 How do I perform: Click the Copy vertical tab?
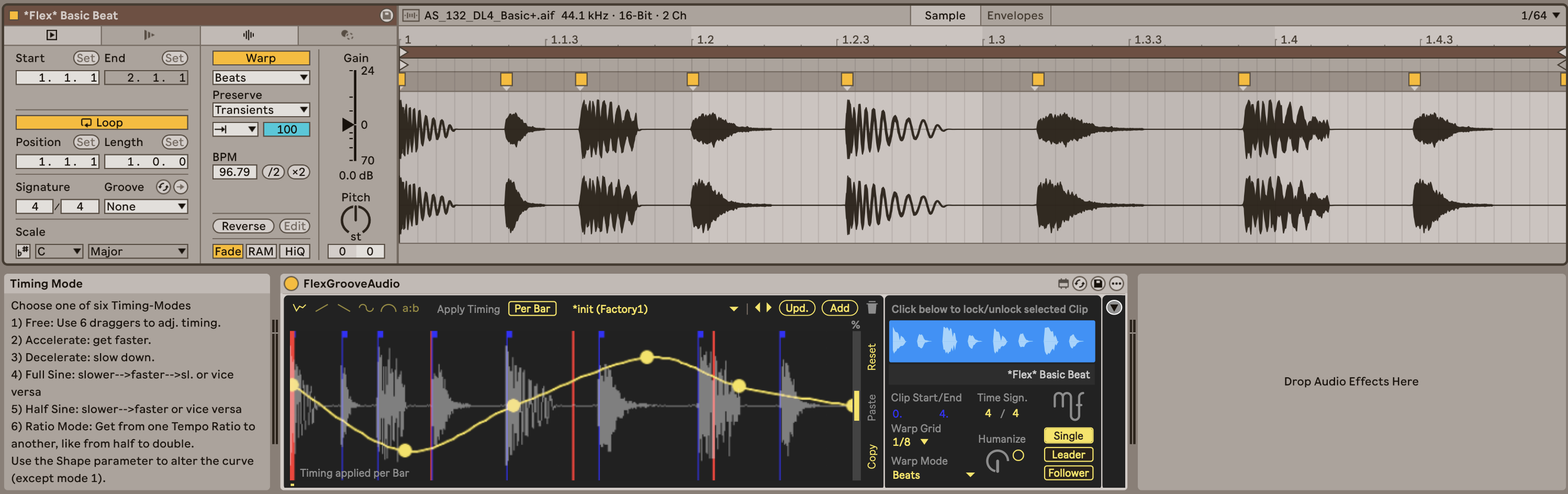(x=871, y=456)
